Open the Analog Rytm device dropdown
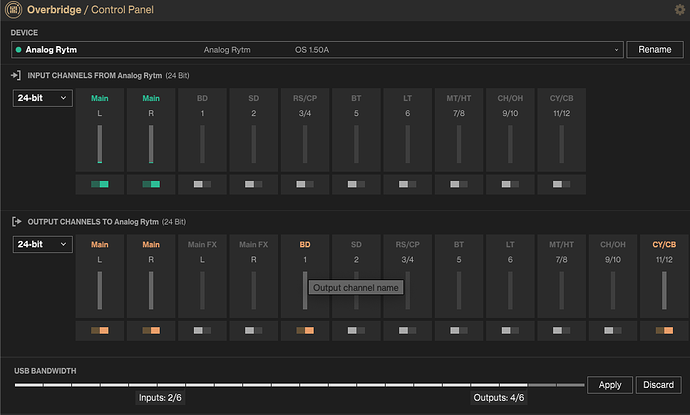 317,50
